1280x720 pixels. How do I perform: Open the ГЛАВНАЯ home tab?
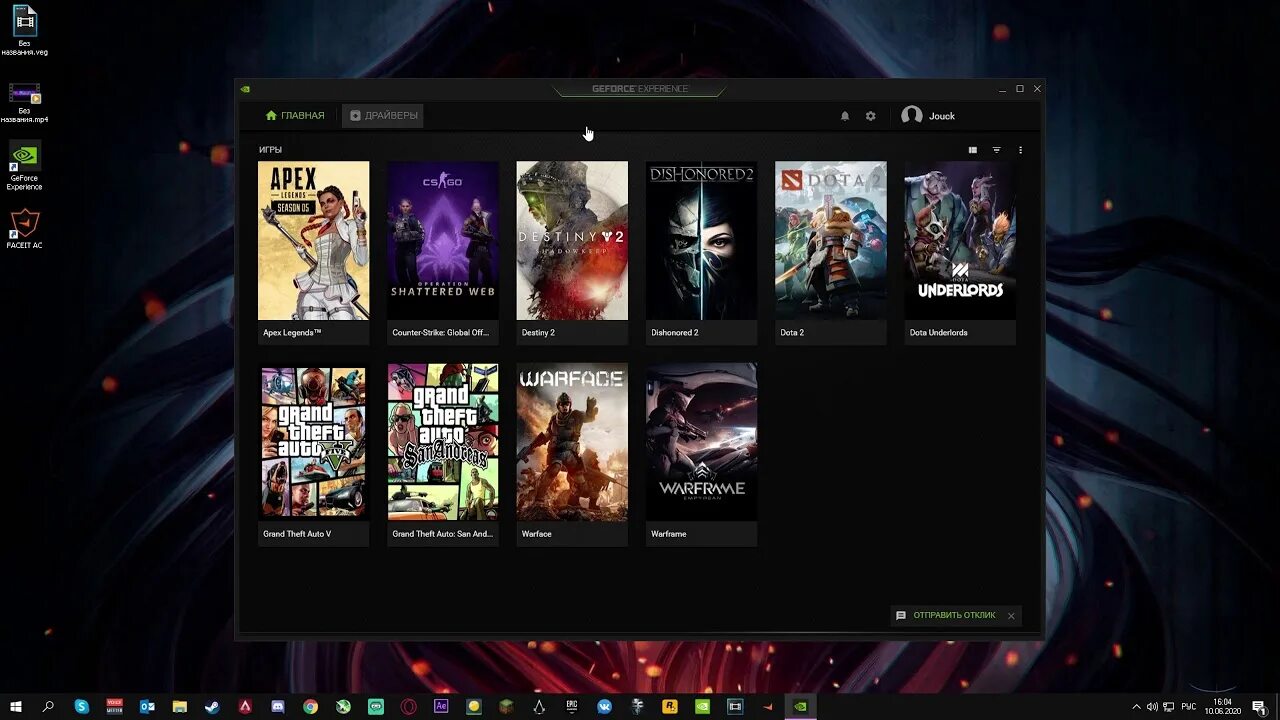pos(295,116)
